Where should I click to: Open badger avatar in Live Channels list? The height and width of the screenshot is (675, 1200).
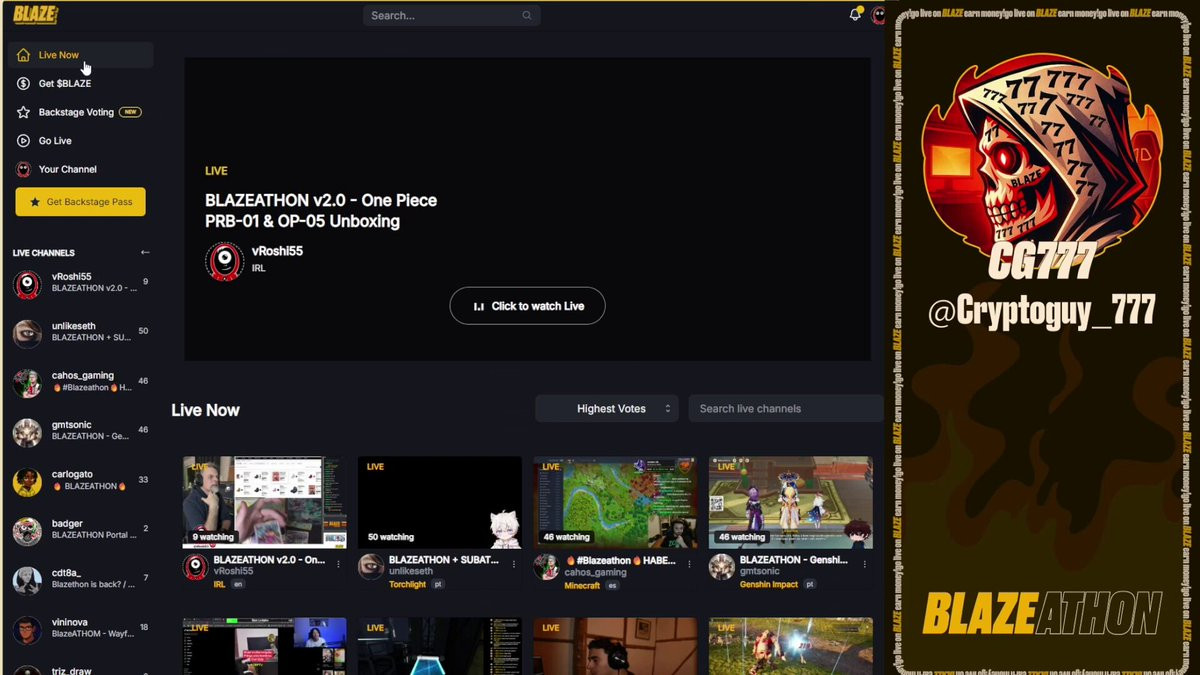tap(27, 530)
